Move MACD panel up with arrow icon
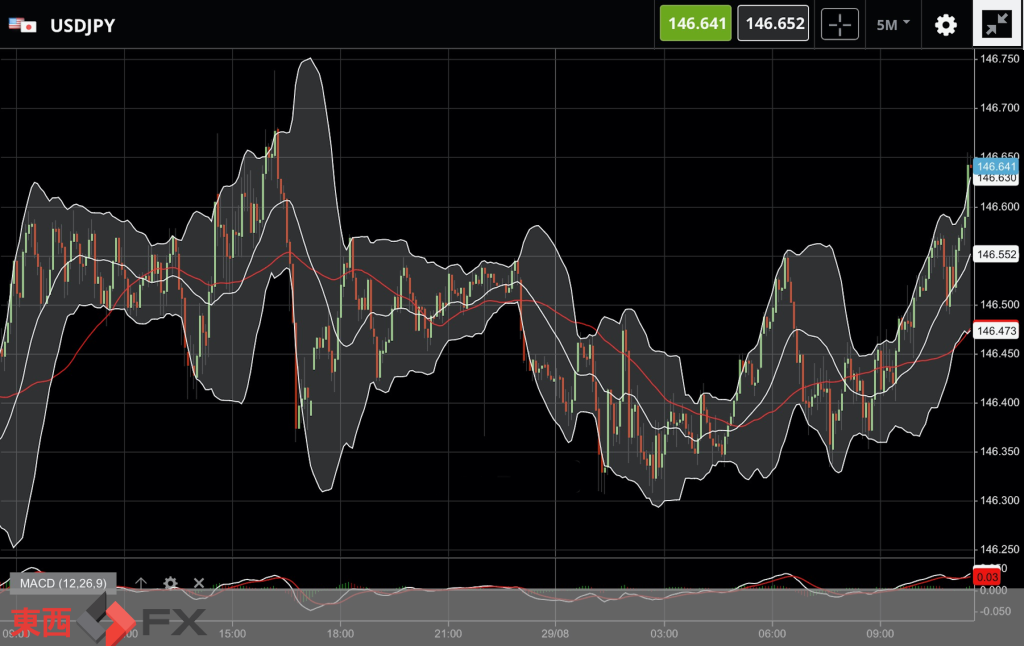Image resolution: width=1024 pixels, height=646 pixels. tap(142, 583)
